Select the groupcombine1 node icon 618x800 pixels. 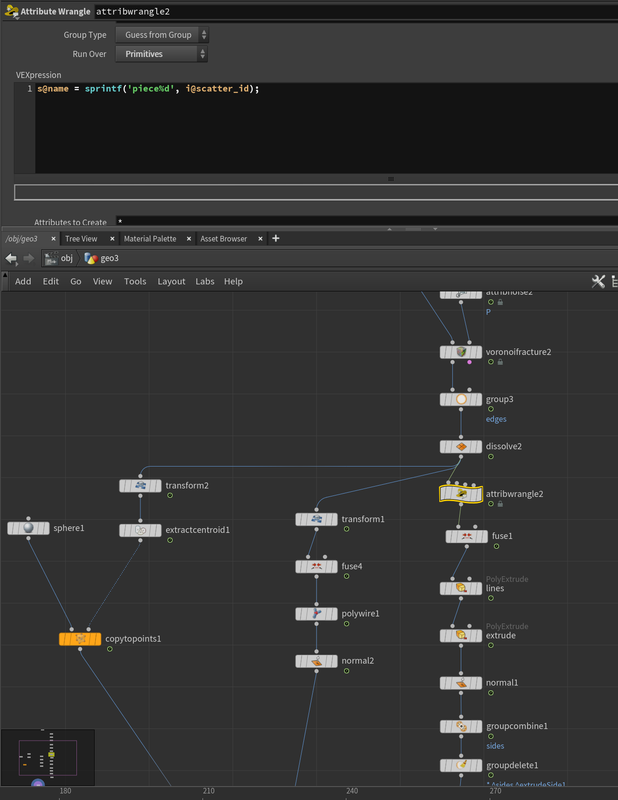pos(461,726)
